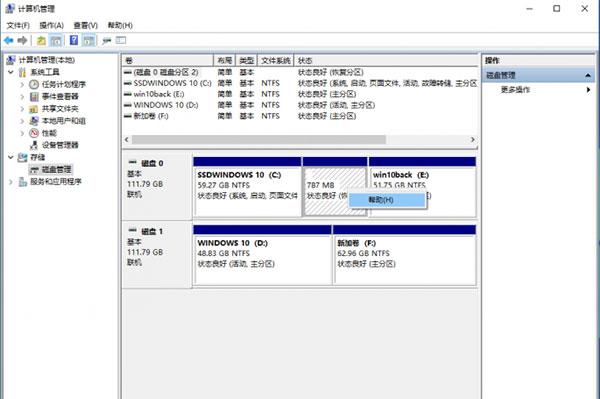This screenshot has width=600, height=399.
Task: Expand the 任务计划程序 node
Action: click(x=22, y=84)
